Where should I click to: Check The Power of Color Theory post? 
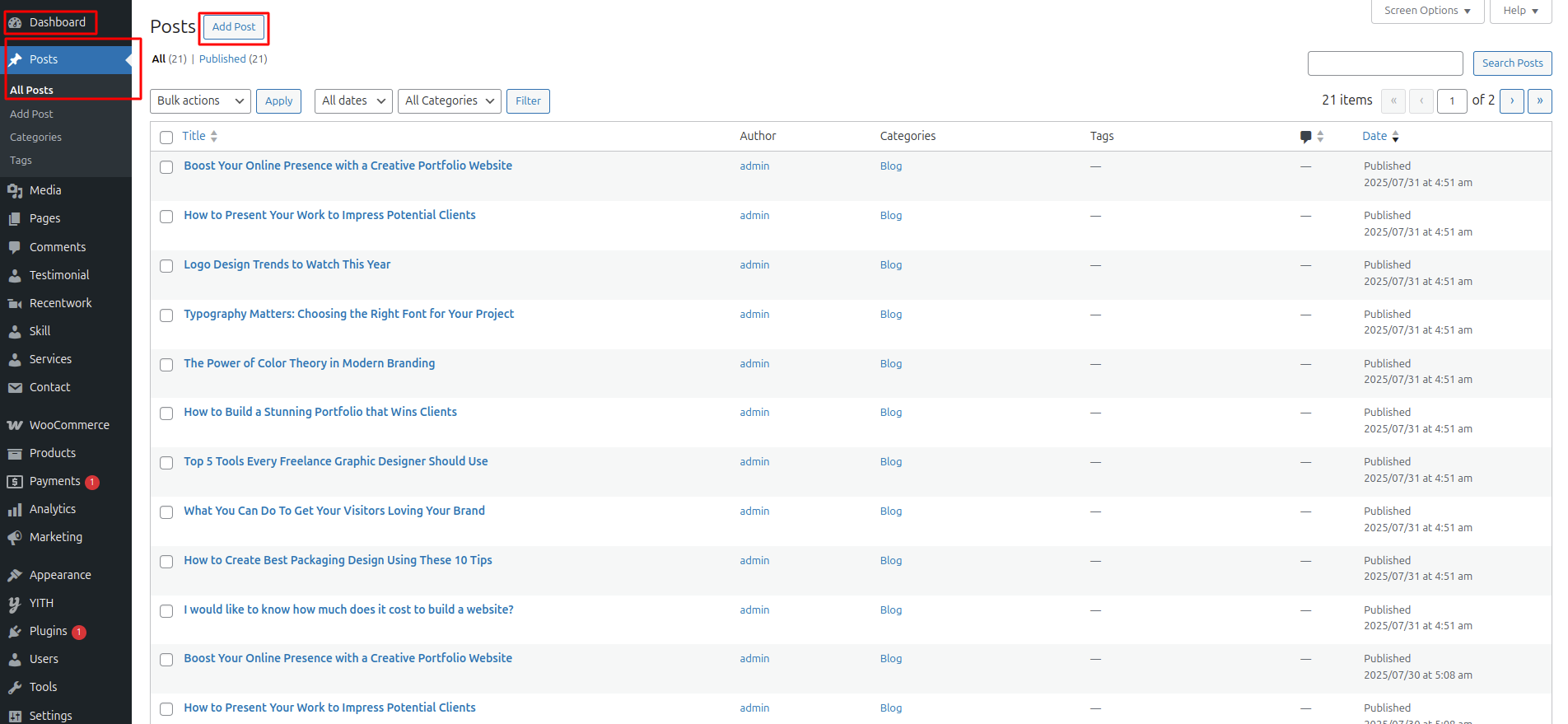(x=166, y=365)
